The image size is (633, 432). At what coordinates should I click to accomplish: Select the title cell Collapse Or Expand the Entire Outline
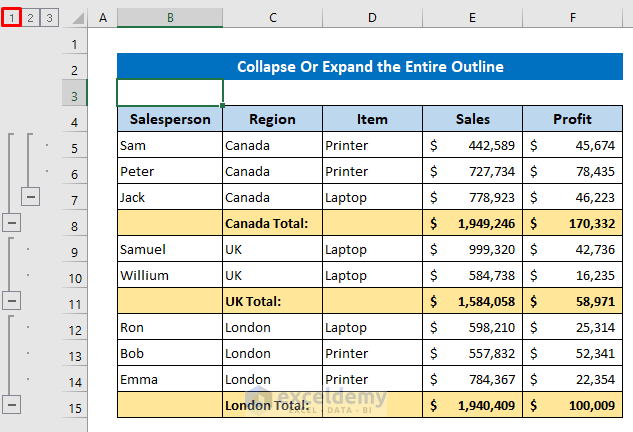click(x=370, y=67)
